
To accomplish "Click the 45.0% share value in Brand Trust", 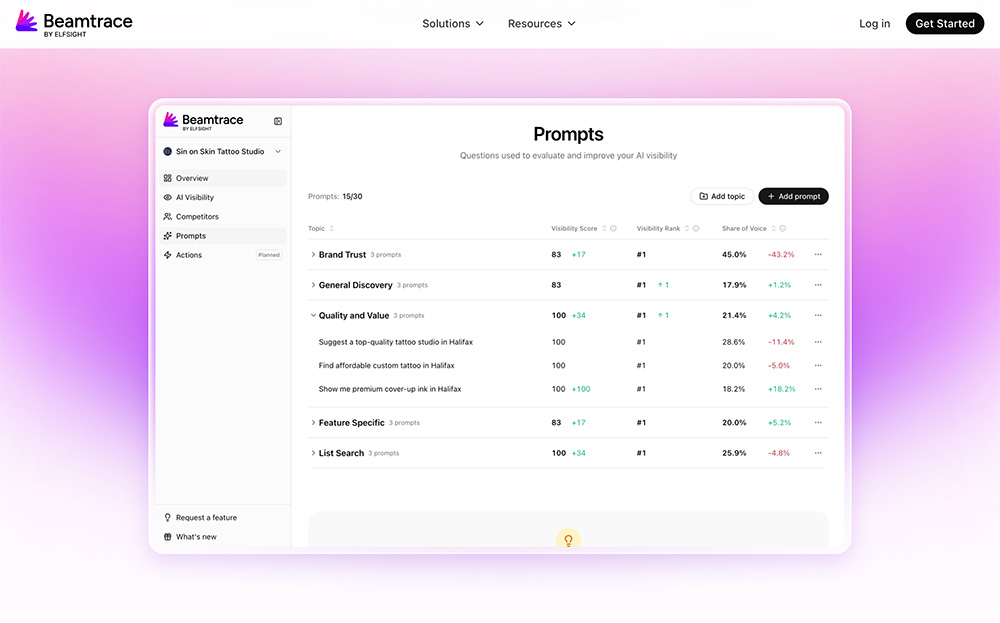I will pyautogui.click(x=734, y=254).
